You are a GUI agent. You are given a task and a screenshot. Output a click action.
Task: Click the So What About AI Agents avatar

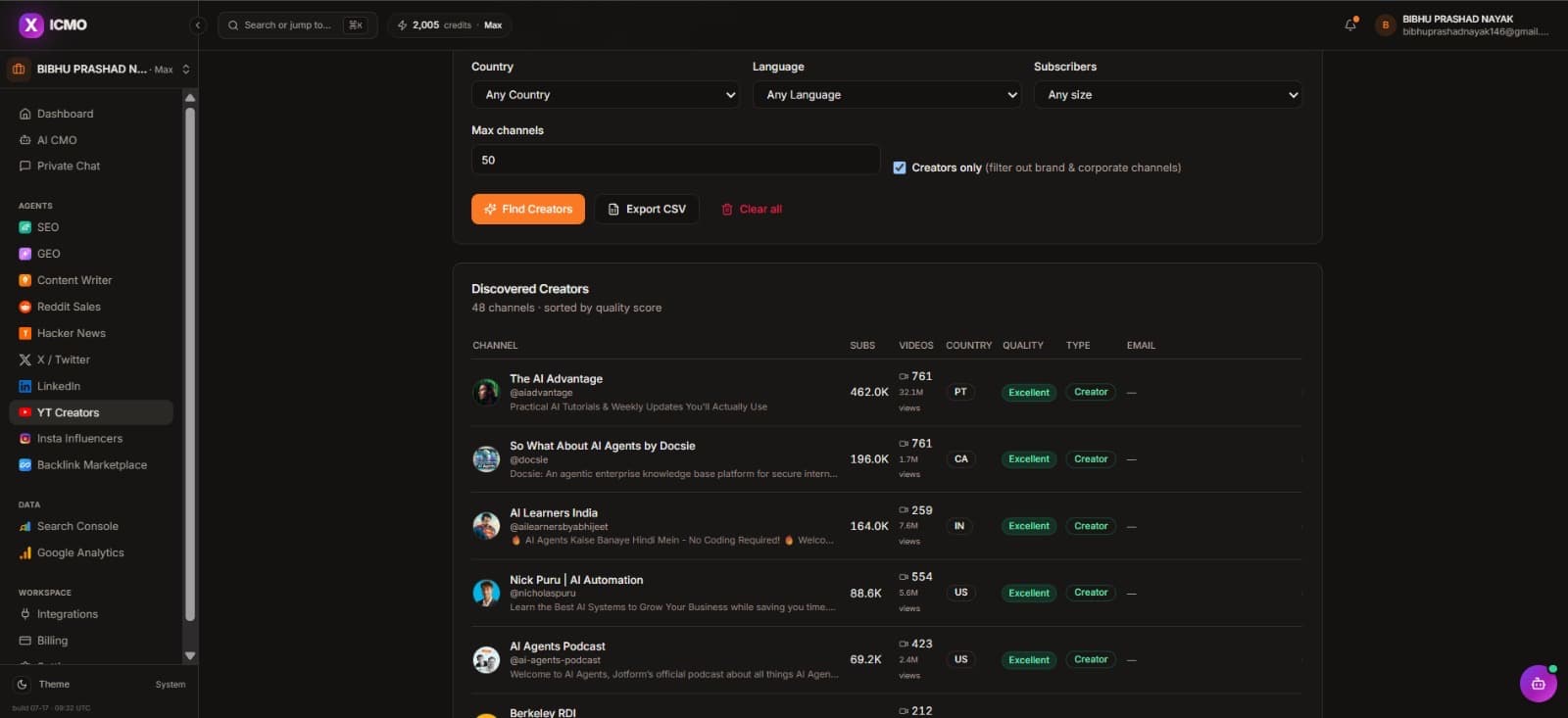coord(486,459)
